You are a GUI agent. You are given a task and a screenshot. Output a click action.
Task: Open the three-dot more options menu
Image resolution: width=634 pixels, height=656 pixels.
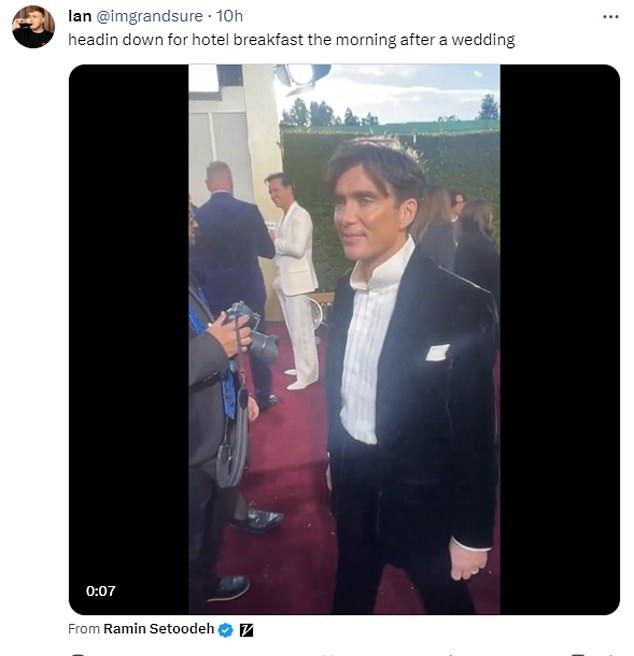coord(610,17)
